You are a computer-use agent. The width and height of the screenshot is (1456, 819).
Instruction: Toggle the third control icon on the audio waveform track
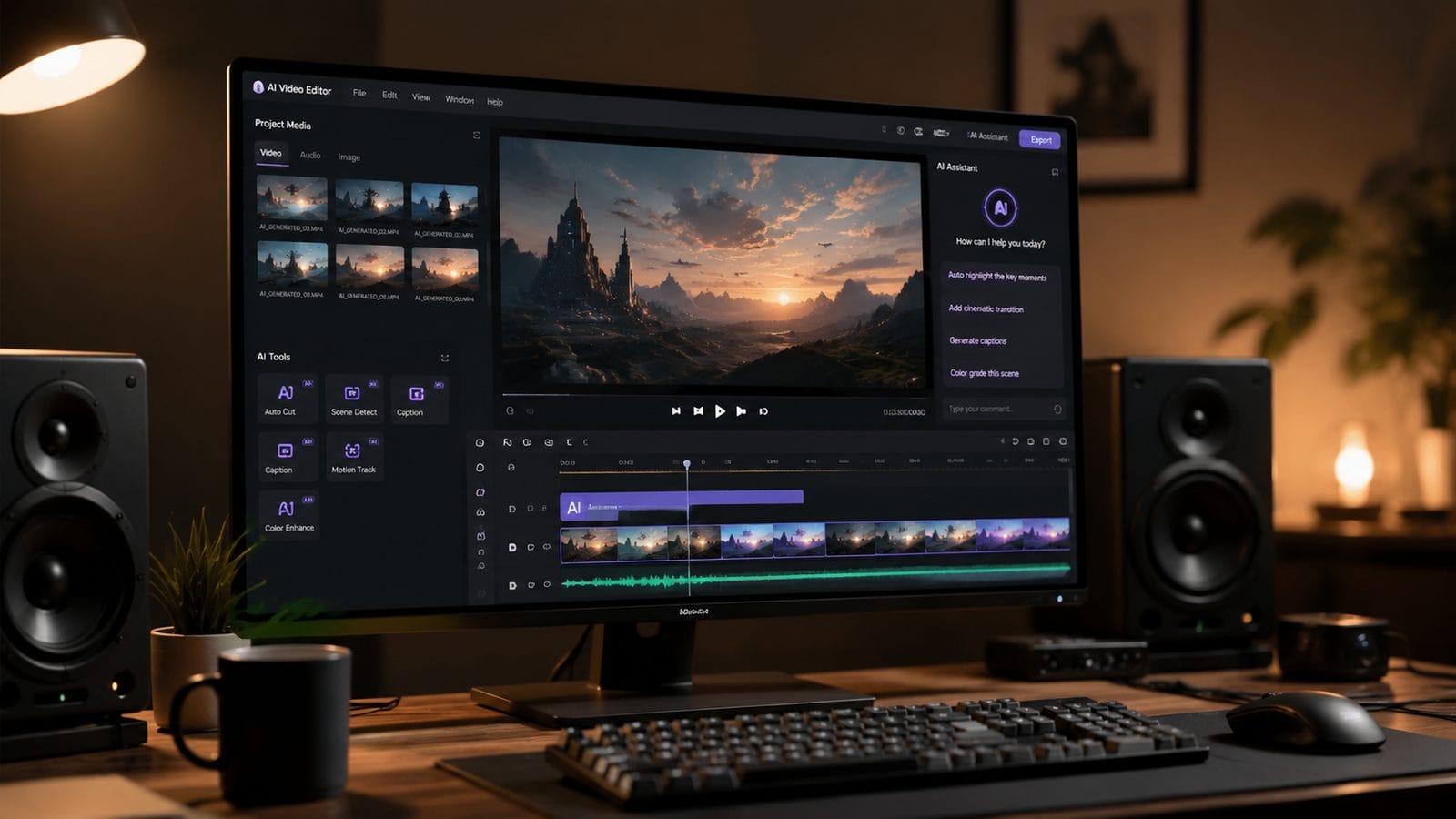pos(547,585)
